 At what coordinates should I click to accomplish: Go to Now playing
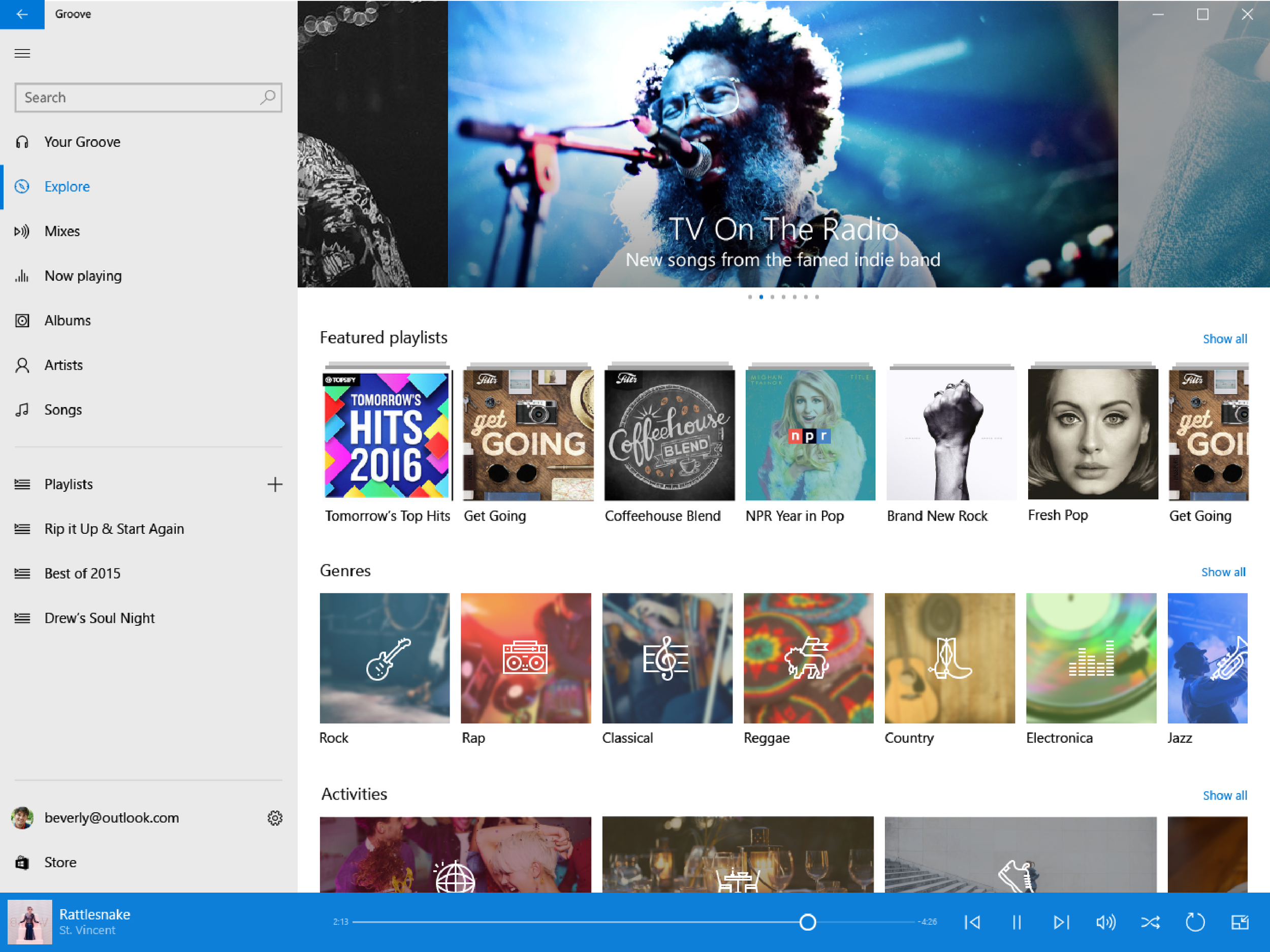coord(149,276)
